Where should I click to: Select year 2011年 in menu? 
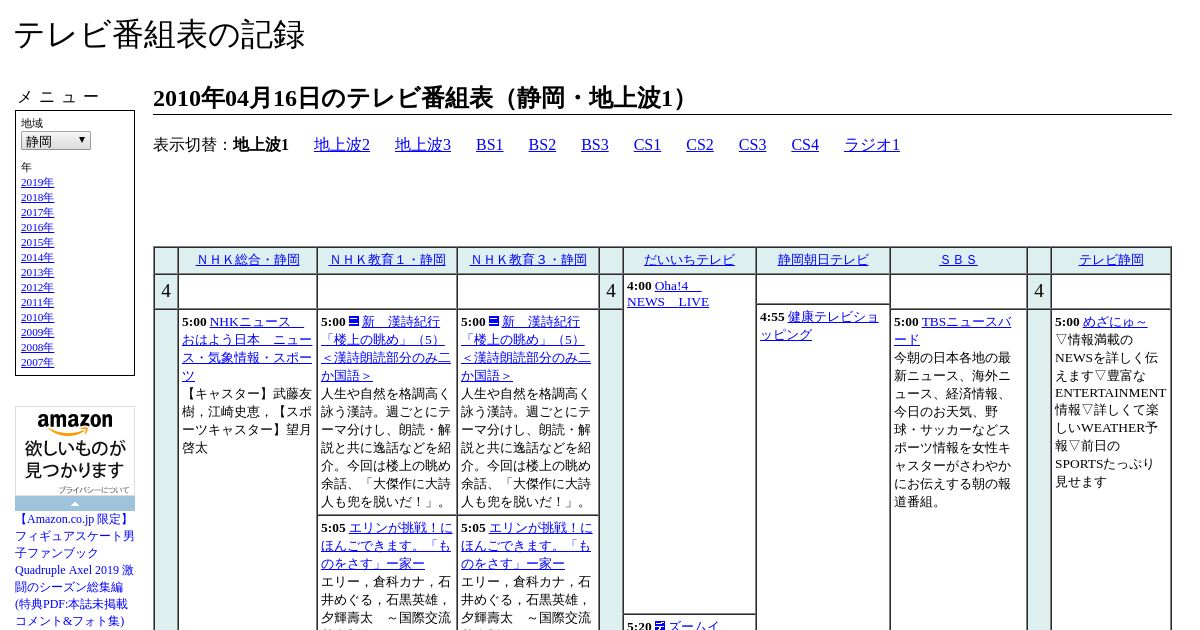37,303
